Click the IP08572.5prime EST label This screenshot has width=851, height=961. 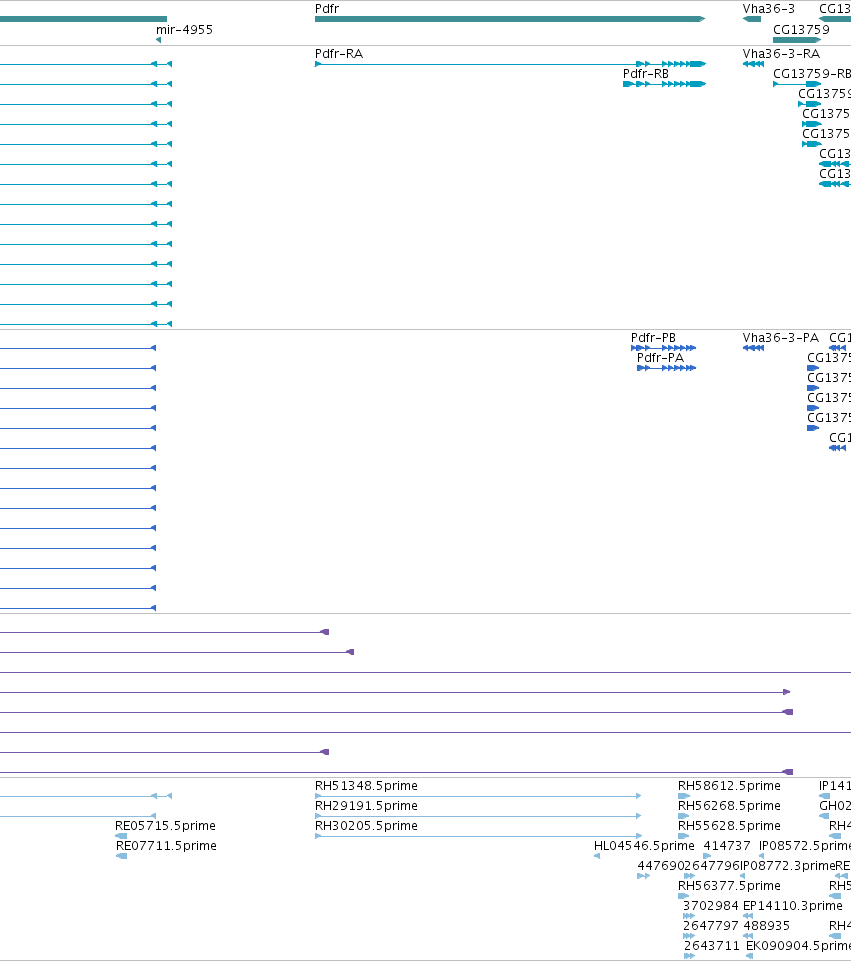click(804, 846)
